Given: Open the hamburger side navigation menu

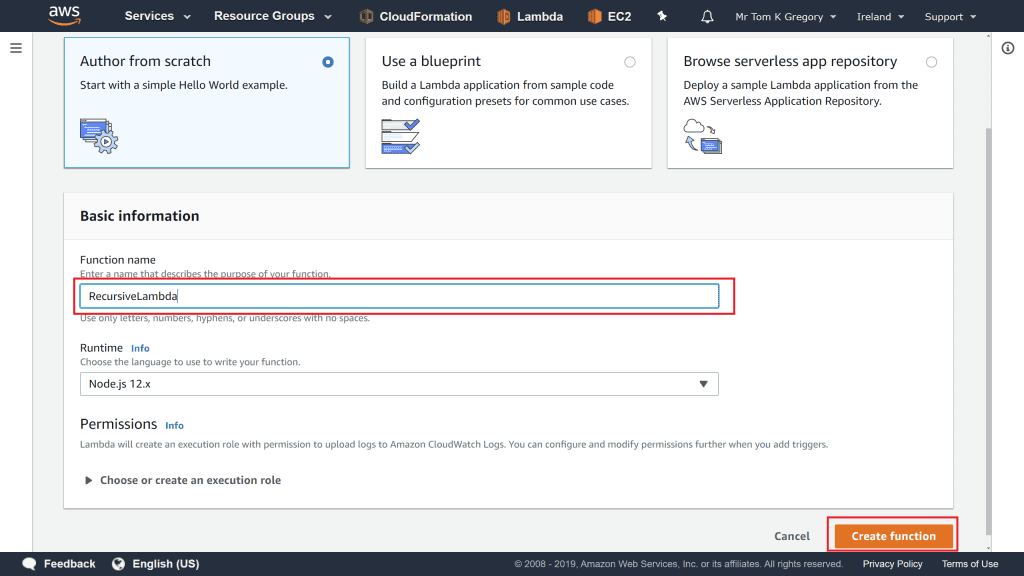Looking at the screenshot, I should (x=16, y=48).
